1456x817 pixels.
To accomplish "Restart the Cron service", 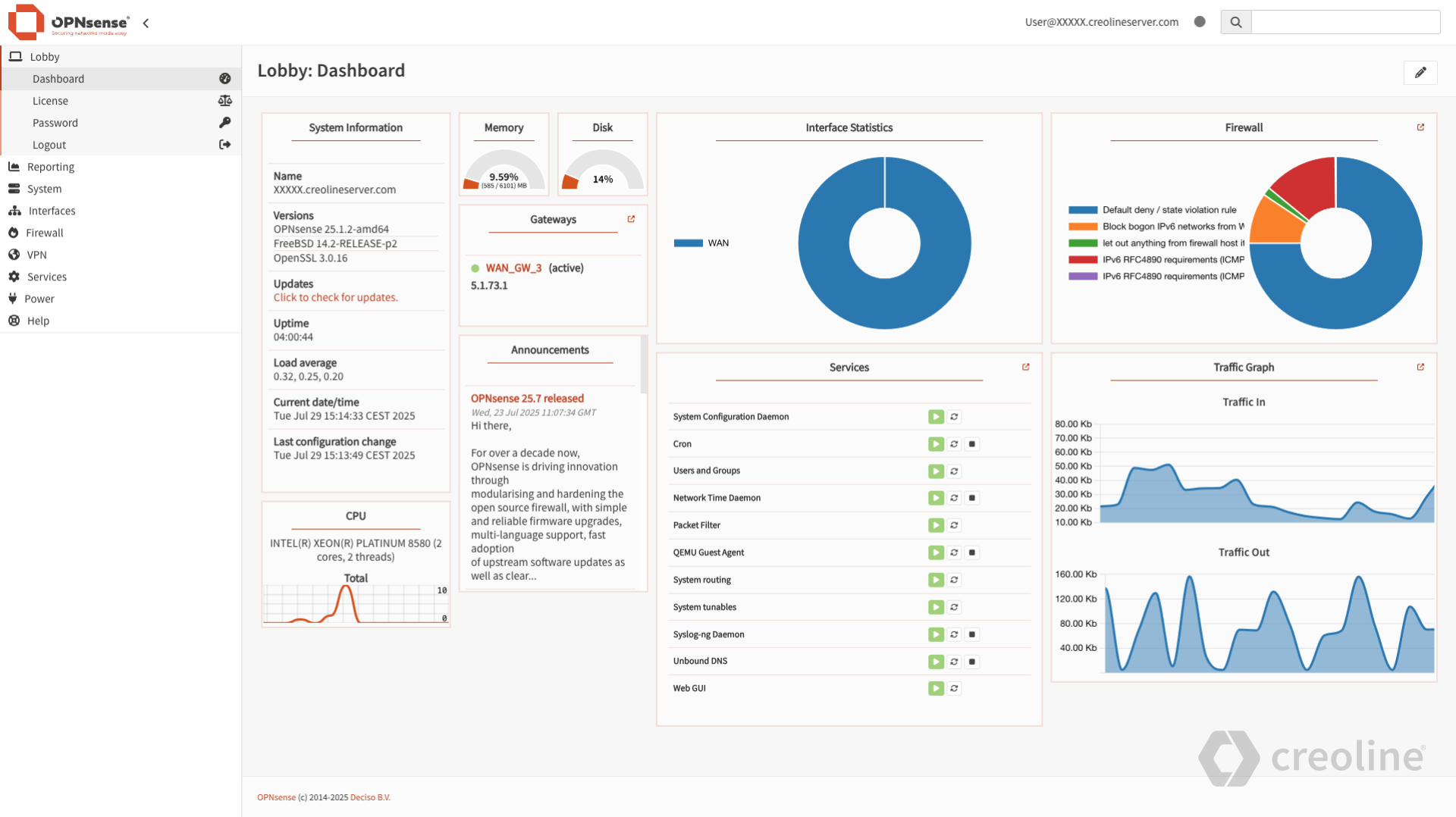I will point(954,444).
